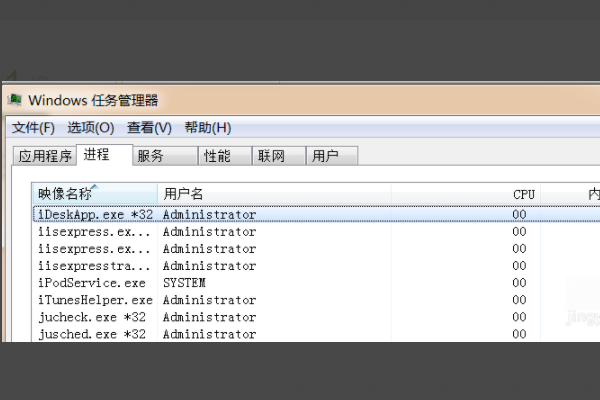Open the 查看(V) menu
This screenshot has width=600, height=400.
(149, 128)
